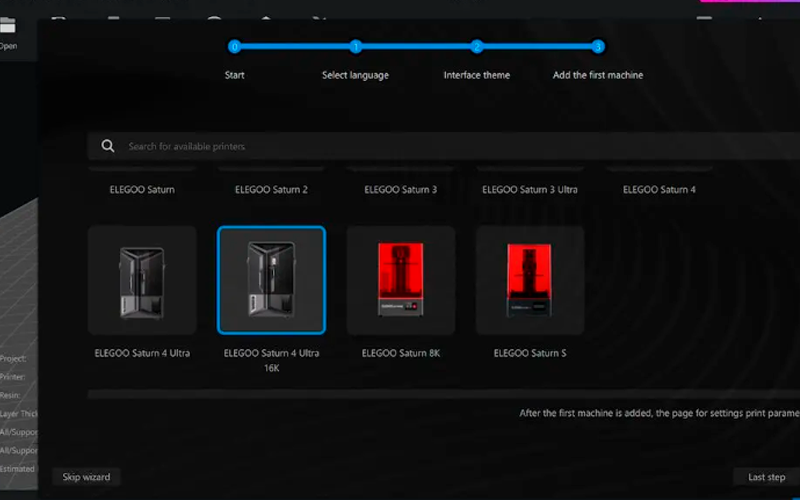Go back with the Last step button
800x500 pixels.
(x=766, y=477)
